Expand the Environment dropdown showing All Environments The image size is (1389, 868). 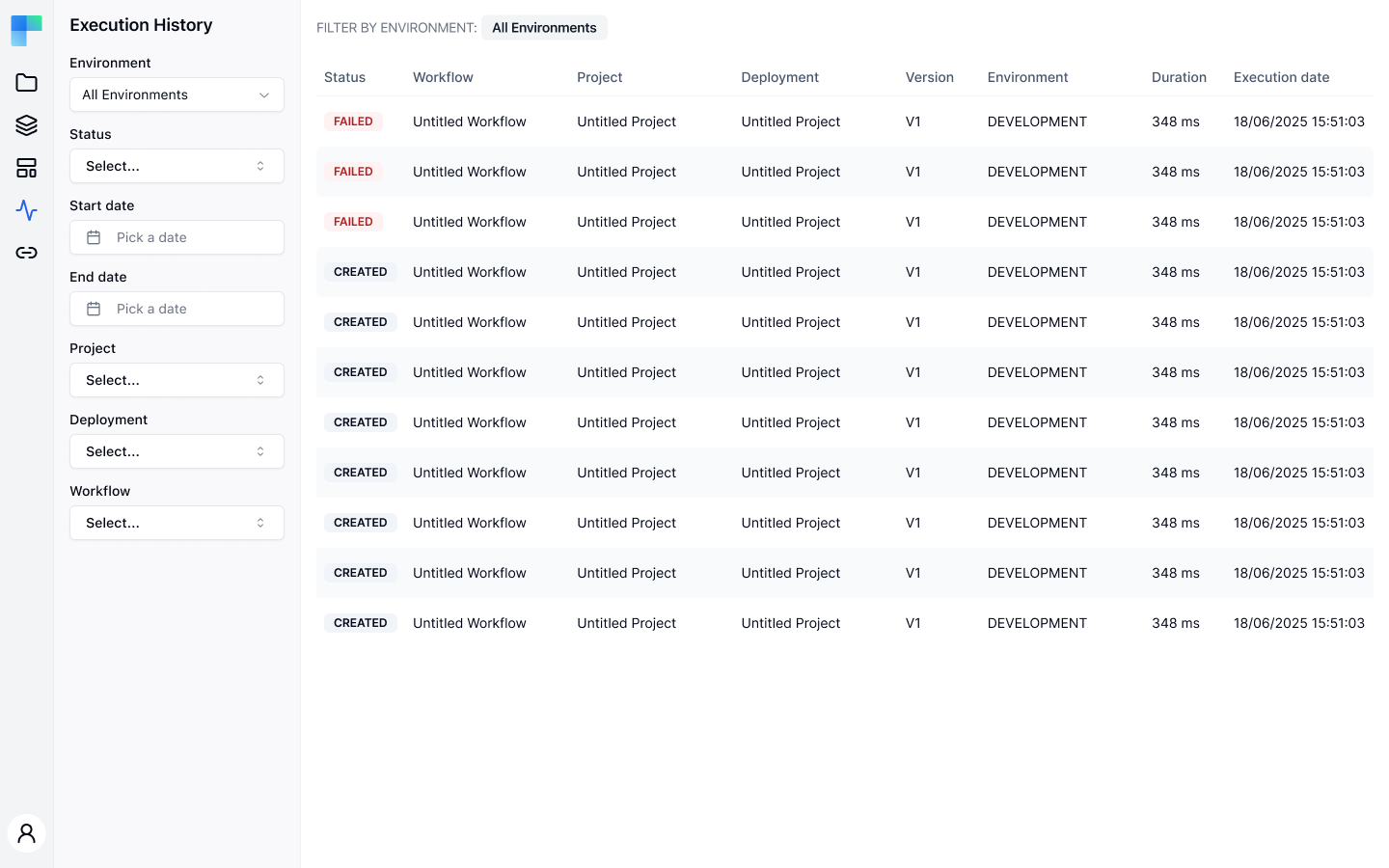pyautogui.click(x=177, y=95)
